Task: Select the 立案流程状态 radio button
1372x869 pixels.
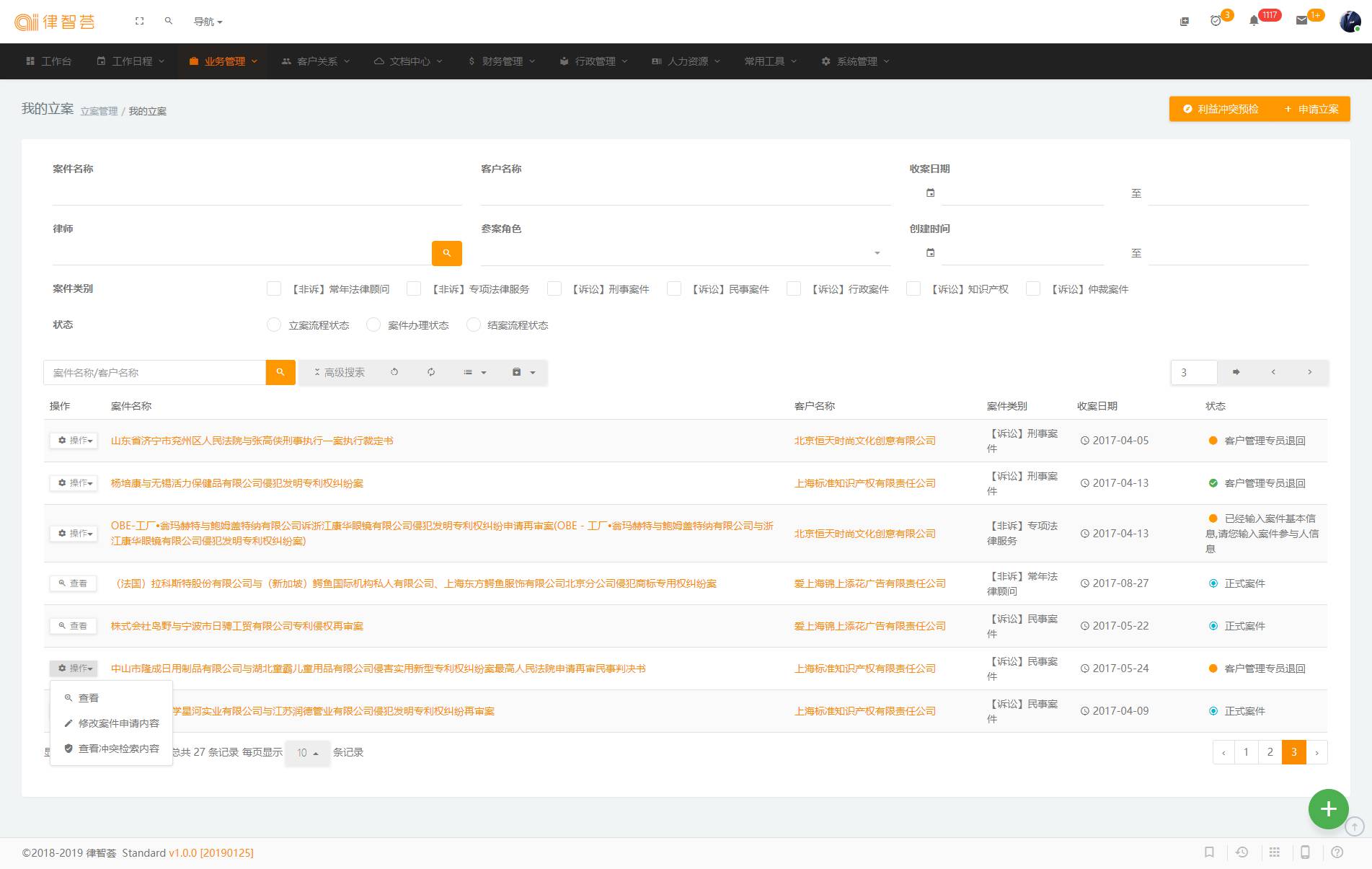Action: tap(274, 325)
